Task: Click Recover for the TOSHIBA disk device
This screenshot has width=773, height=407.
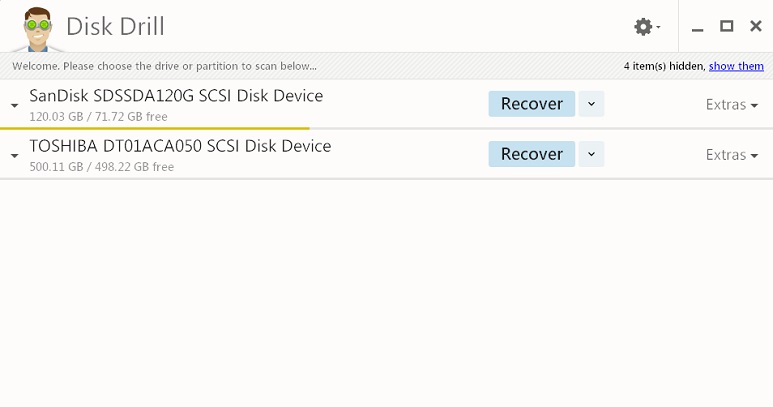Action: click(531, 154)
